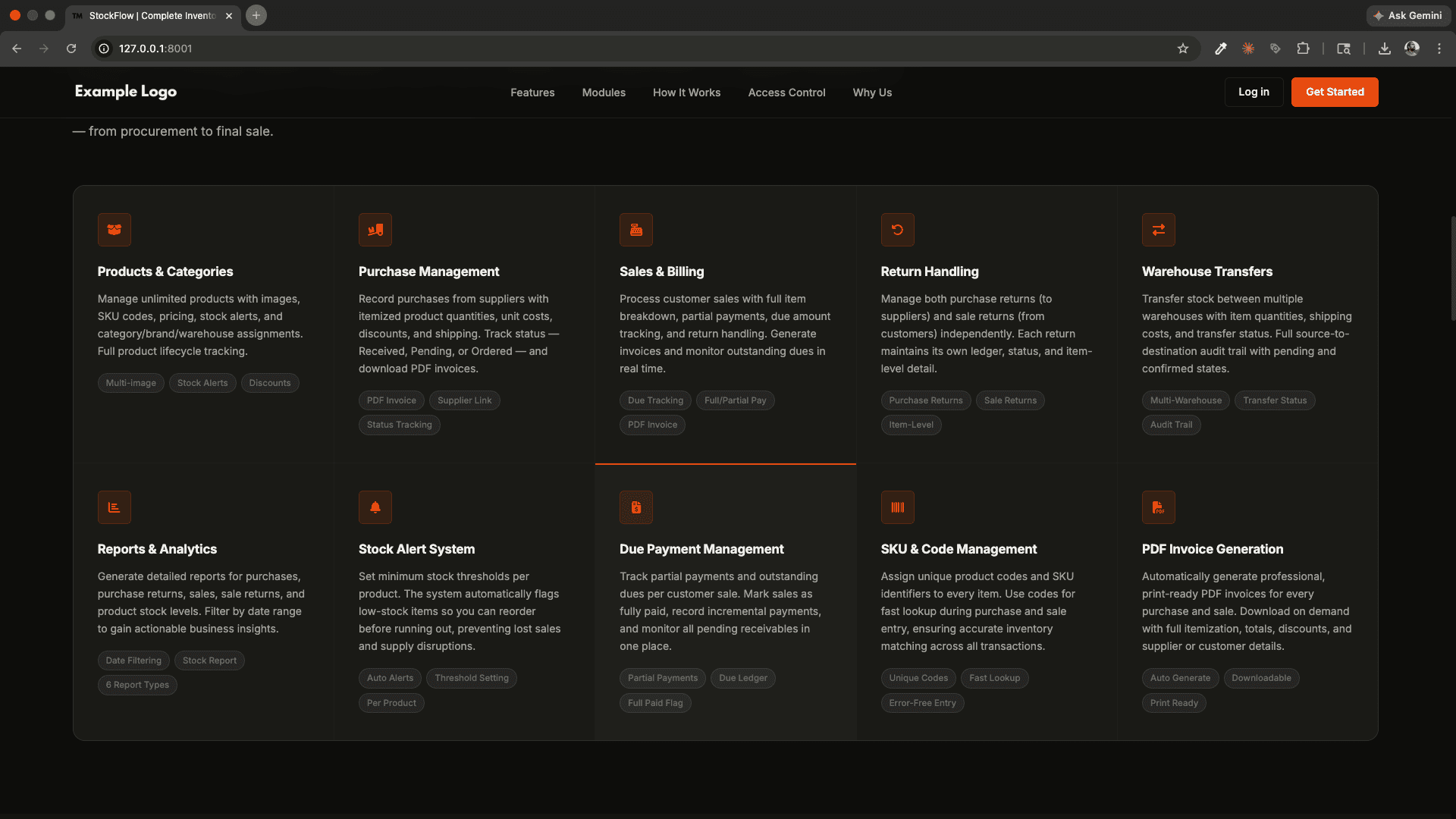Screen dimensions: 1456x819
Task: Click the SKU & Code barcode icon
Action: (x=897, y=507)
